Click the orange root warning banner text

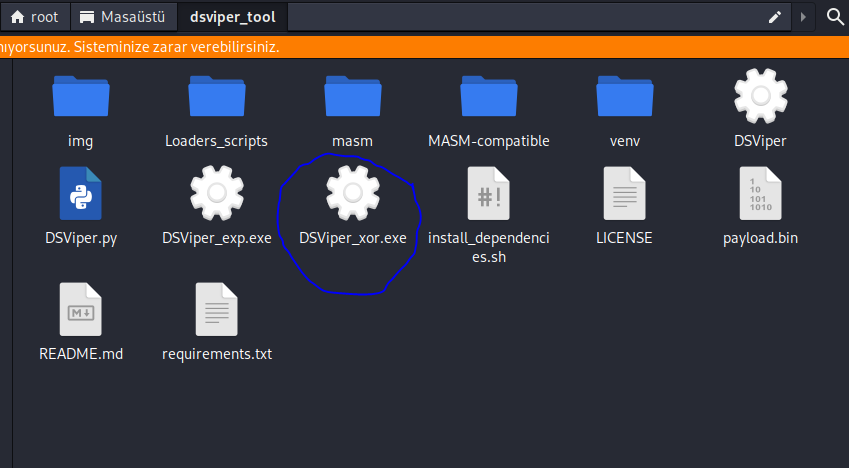[140, 47]
